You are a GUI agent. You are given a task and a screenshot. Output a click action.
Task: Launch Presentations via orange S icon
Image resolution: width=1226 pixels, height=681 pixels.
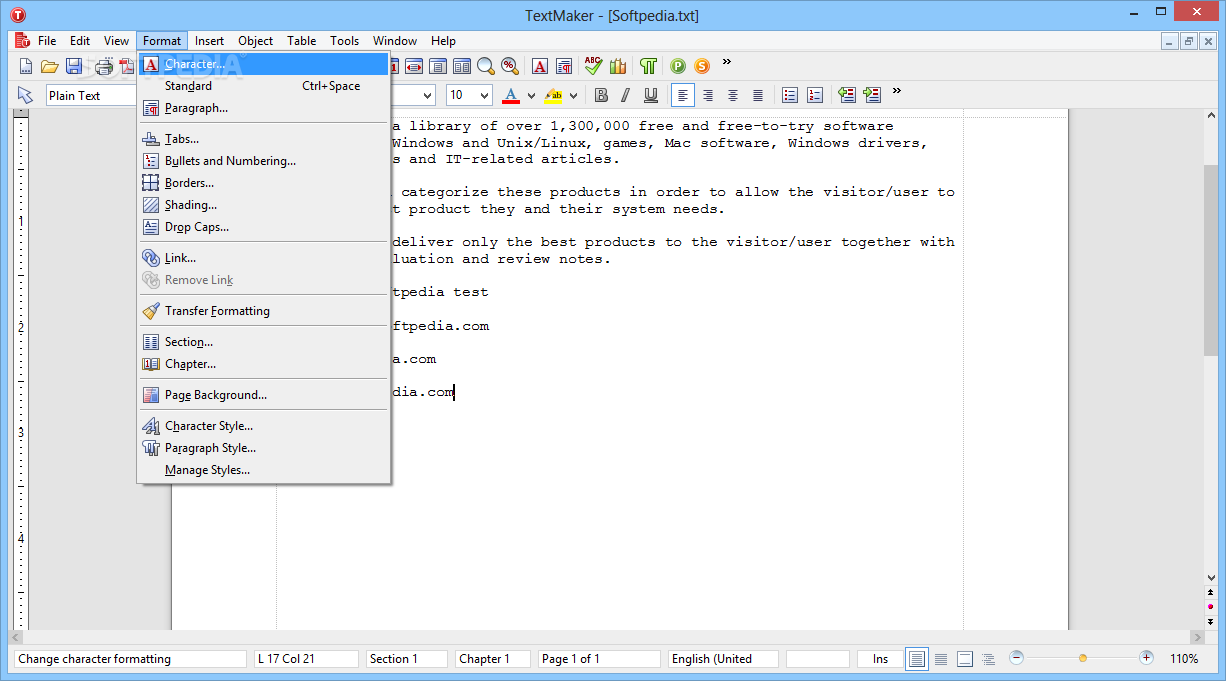702,66
